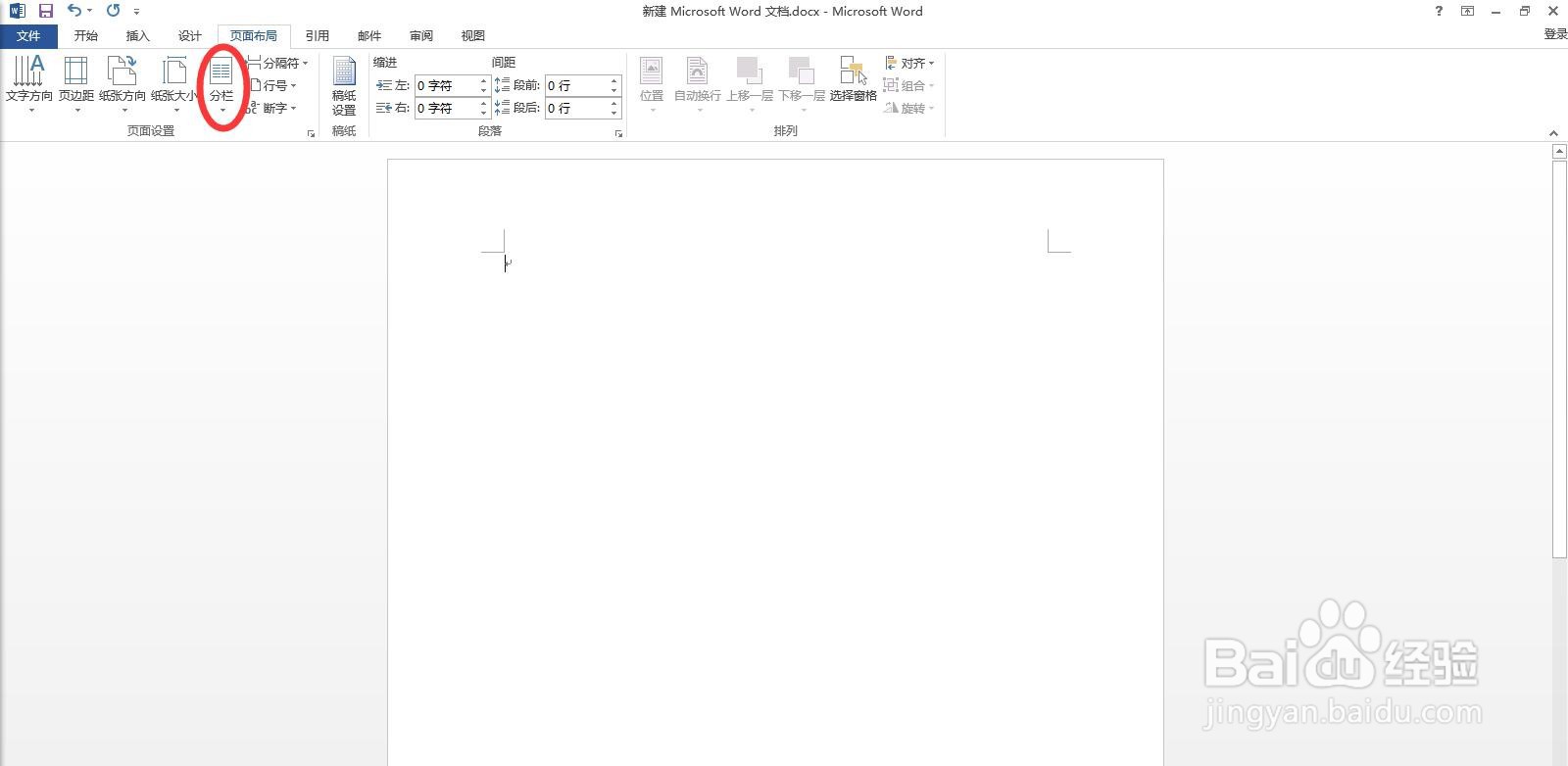Click the vertical scrollbar up arrow

pyautogui.click(x=1559, y=152)
